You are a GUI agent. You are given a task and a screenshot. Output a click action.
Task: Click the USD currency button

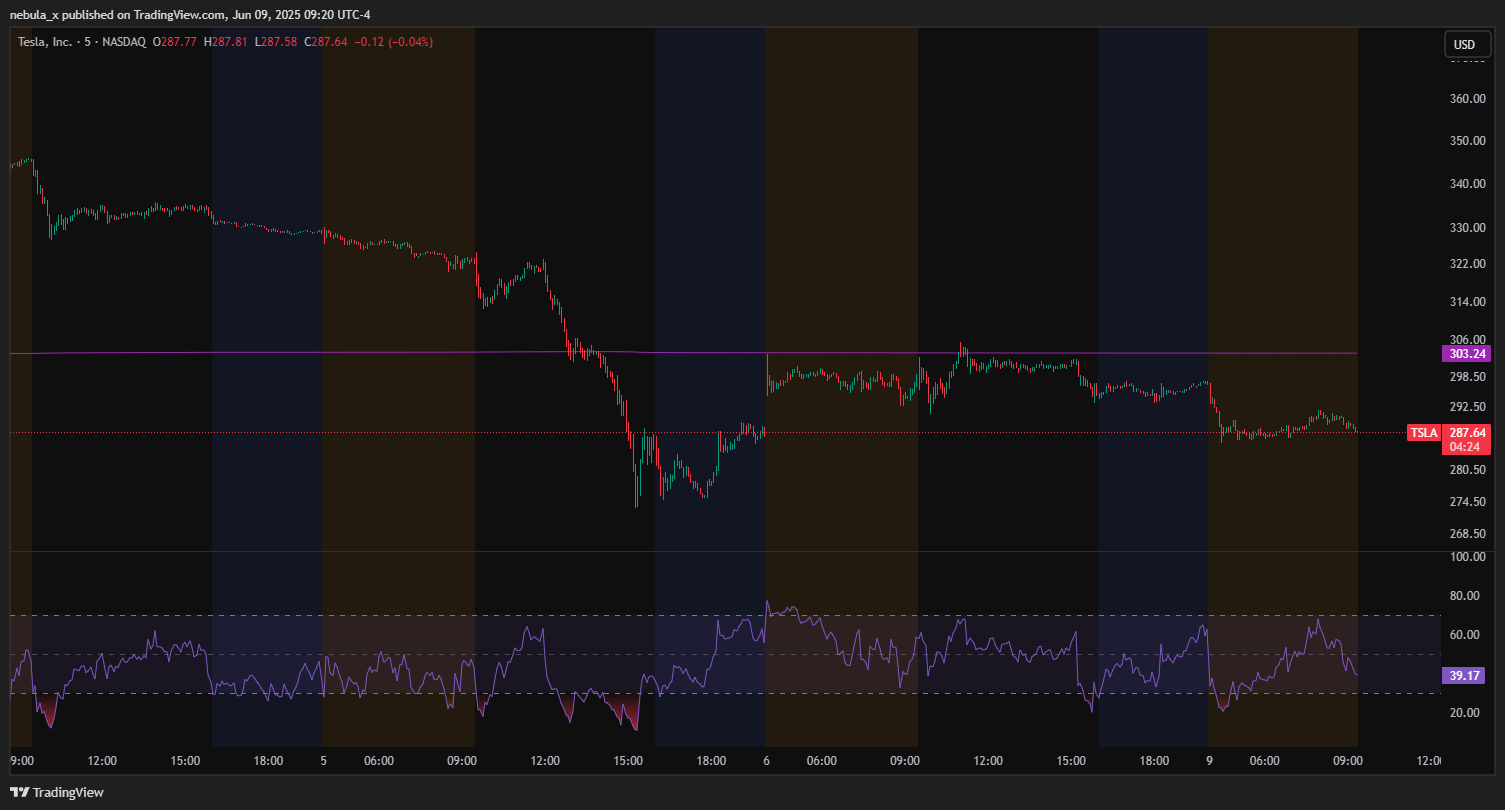pyautogui.click(x=1465, y=45)
